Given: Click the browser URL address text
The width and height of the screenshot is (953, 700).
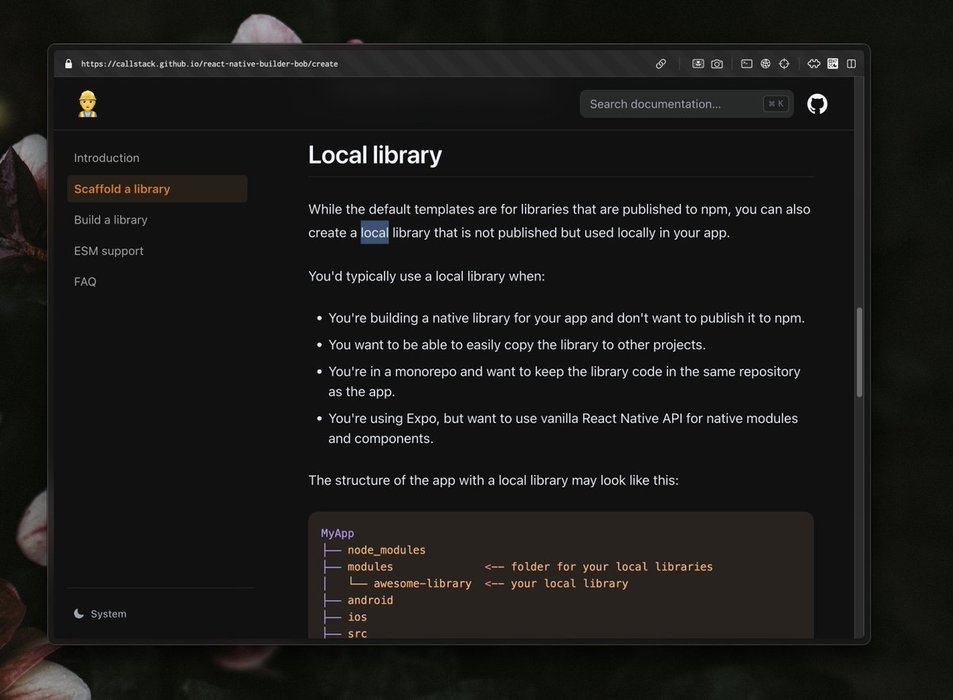Looking at the screenshot, I should (209, 64).
